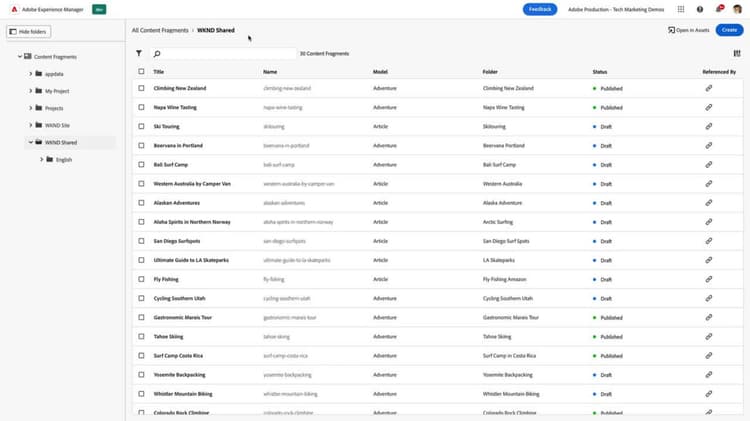Collapse the WKND Shared folder

tap(31, 142)
